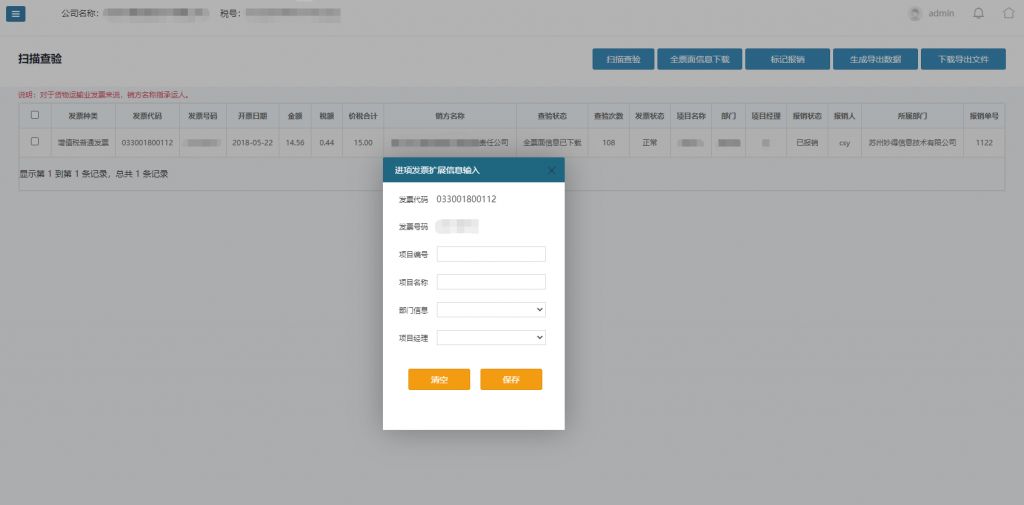Click the 保存 button
The height and width of the screenshot is (505, 1024).
point(511,380)
